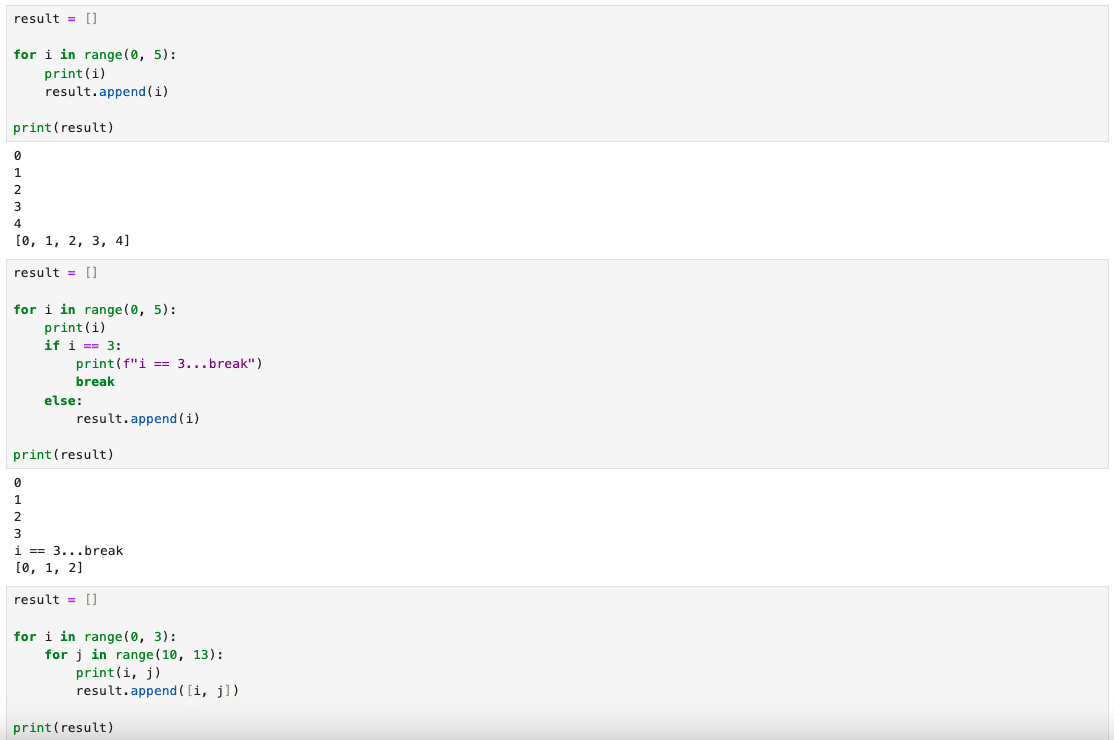Click the print(f"i == 3...break") statement
1114x740 pixels.
[169, 364]
